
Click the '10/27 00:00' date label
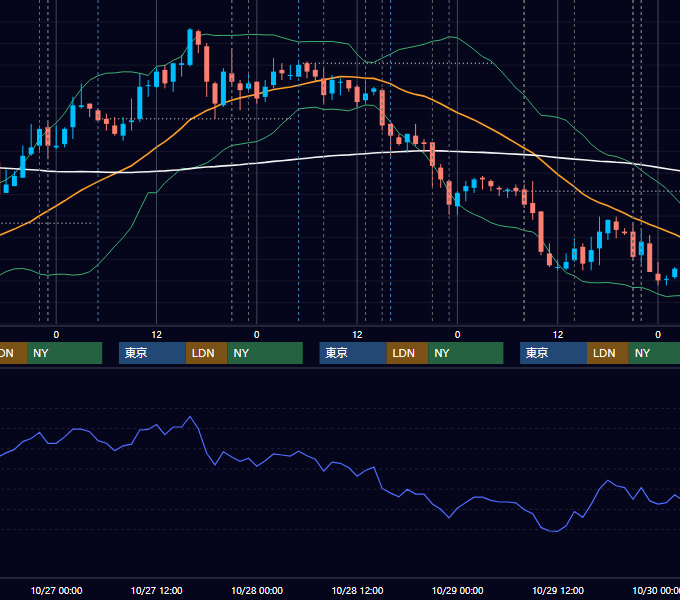[x=56, y=590]
